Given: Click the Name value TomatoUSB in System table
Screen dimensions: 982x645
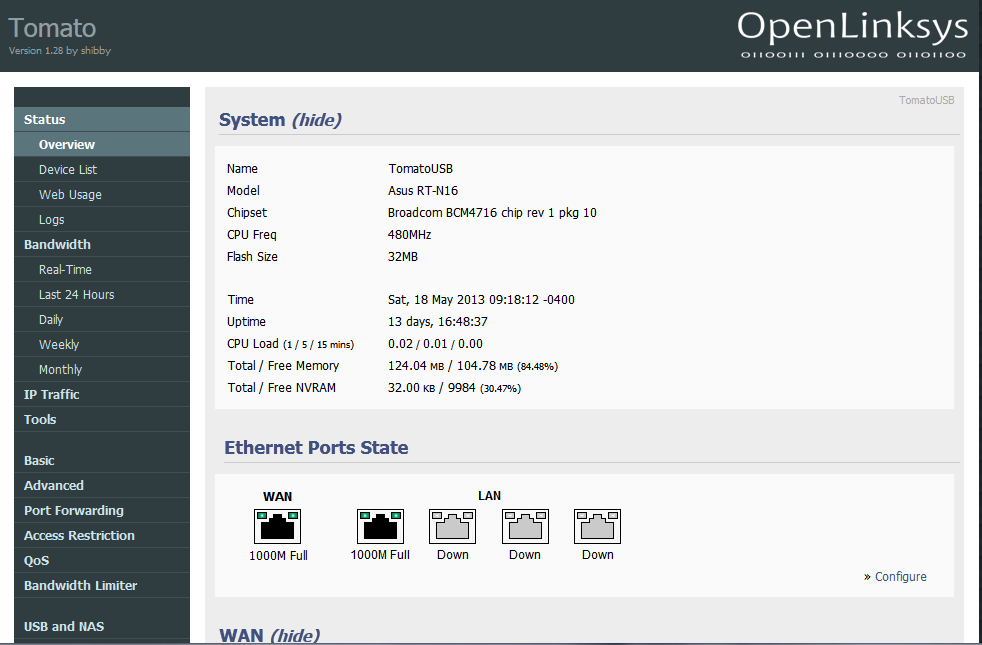Looking at the screenshot, I should [x=420, y=168].
